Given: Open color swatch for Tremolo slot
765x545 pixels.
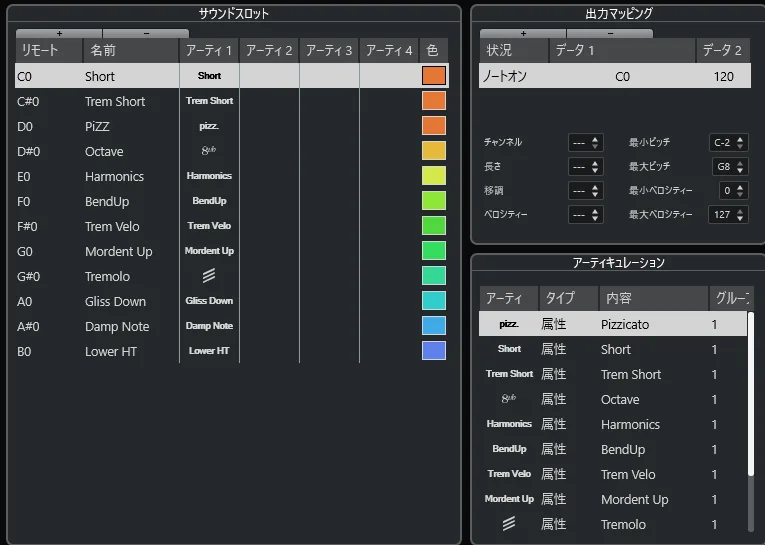Looking at the screenshot, I should click(x=434, y=276).
